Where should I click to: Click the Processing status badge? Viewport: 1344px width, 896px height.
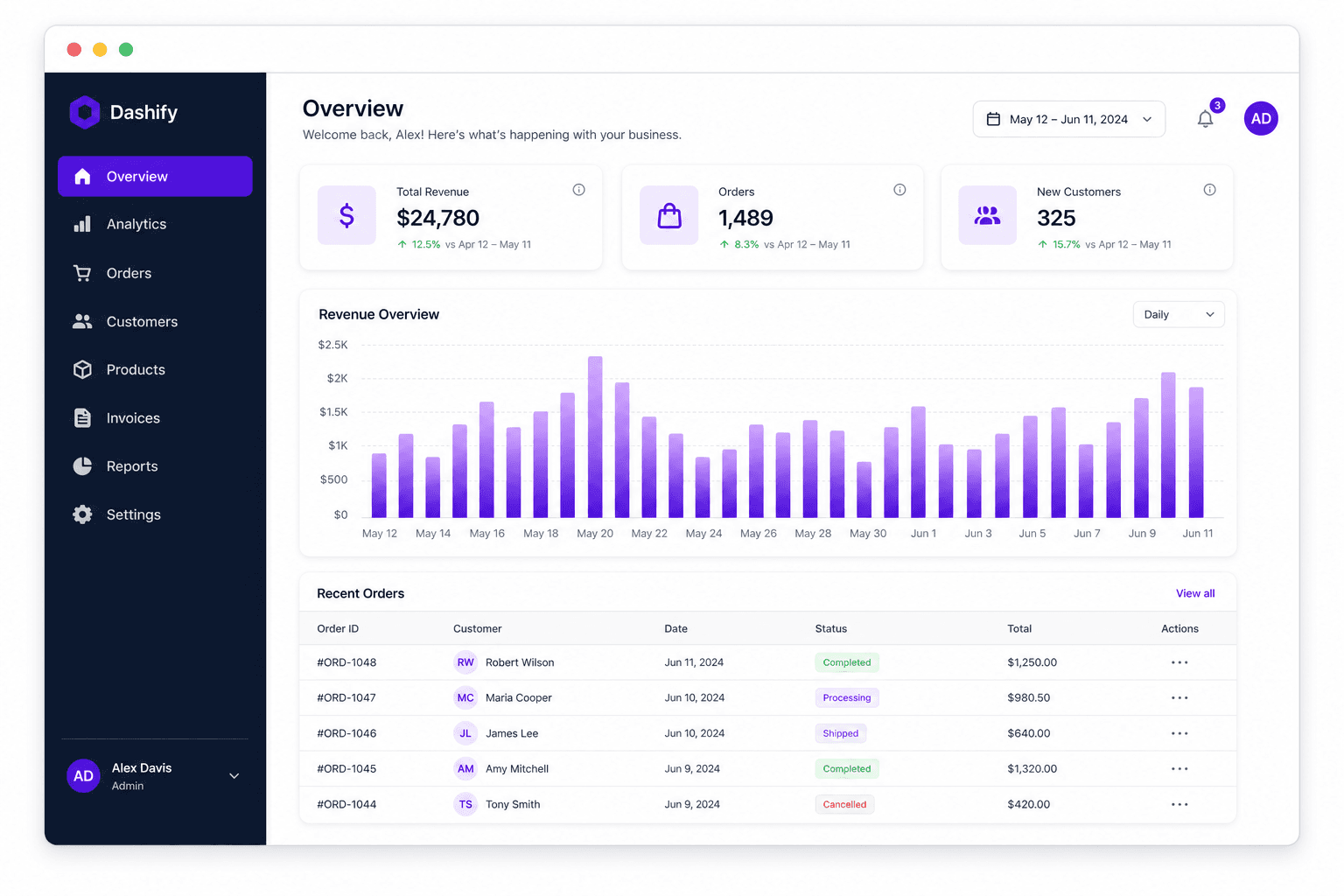point(847,698)
